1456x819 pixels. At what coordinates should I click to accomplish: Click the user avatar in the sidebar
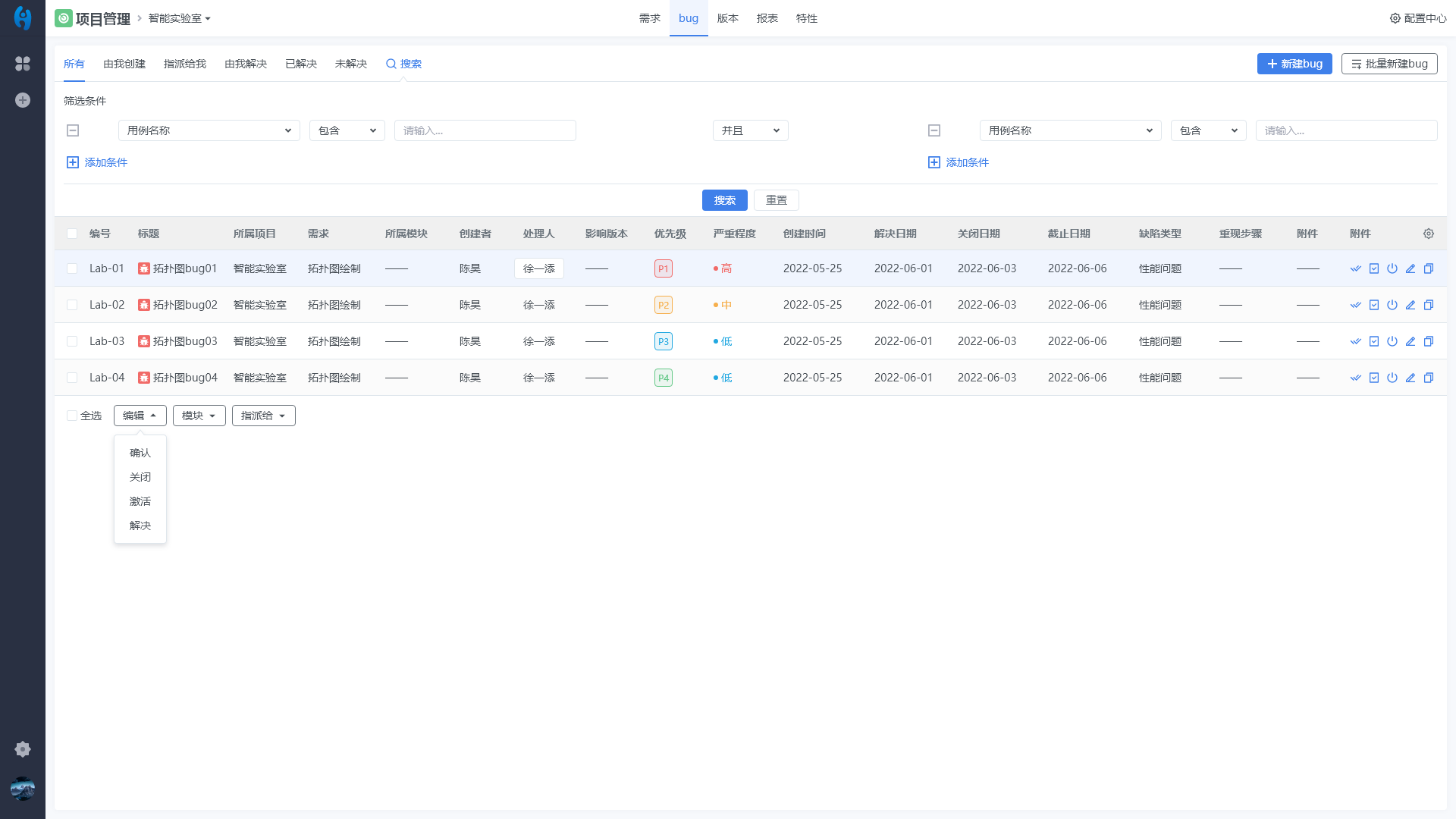click(x=23, y=789)
